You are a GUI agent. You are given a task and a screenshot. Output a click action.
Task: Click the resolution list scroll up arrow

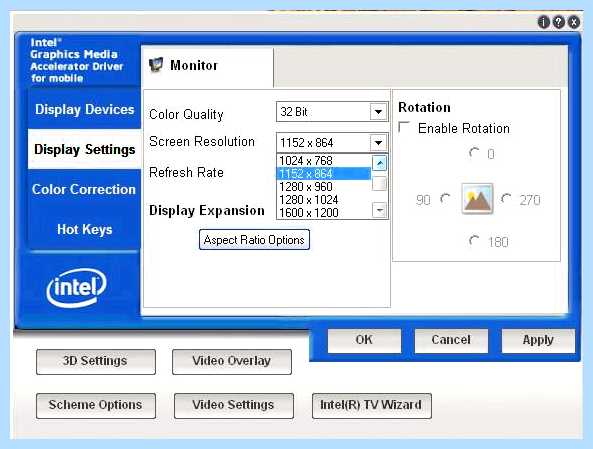click(x=379, y=163)
